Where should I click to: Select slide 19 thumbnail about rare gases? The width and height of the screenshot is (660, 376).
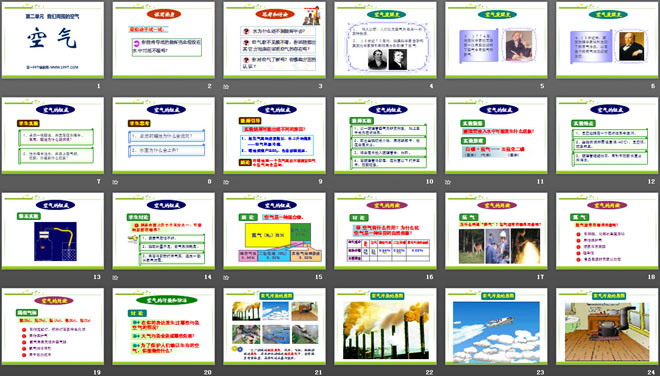(53, 326)
